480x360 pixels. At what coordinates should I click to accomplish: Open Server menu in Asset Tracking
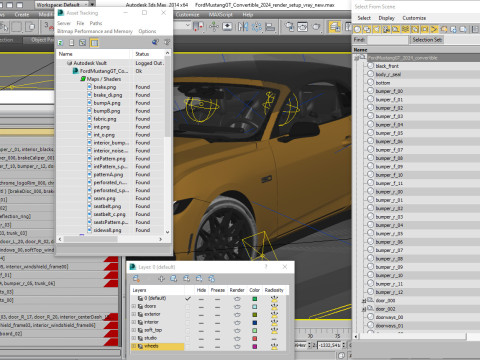point(64,23)
